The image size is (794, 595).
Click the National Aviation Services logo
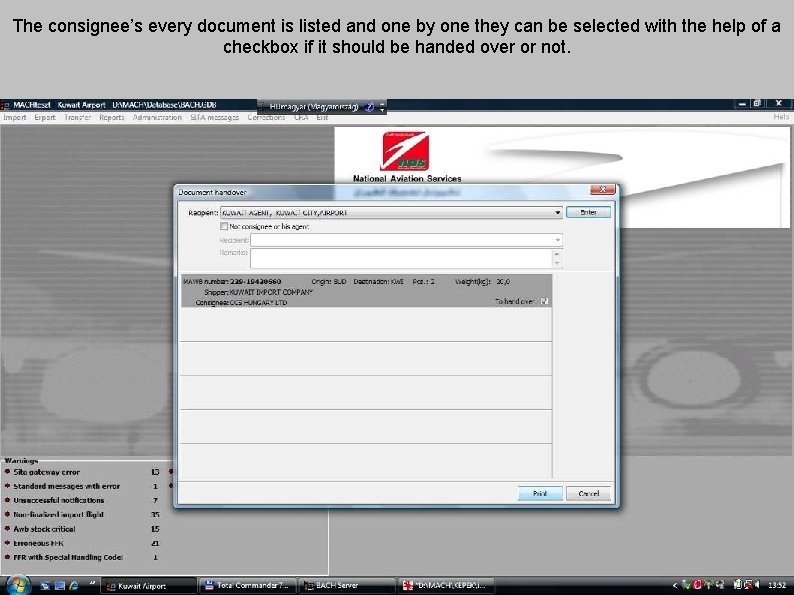click(x=405, y=151)
